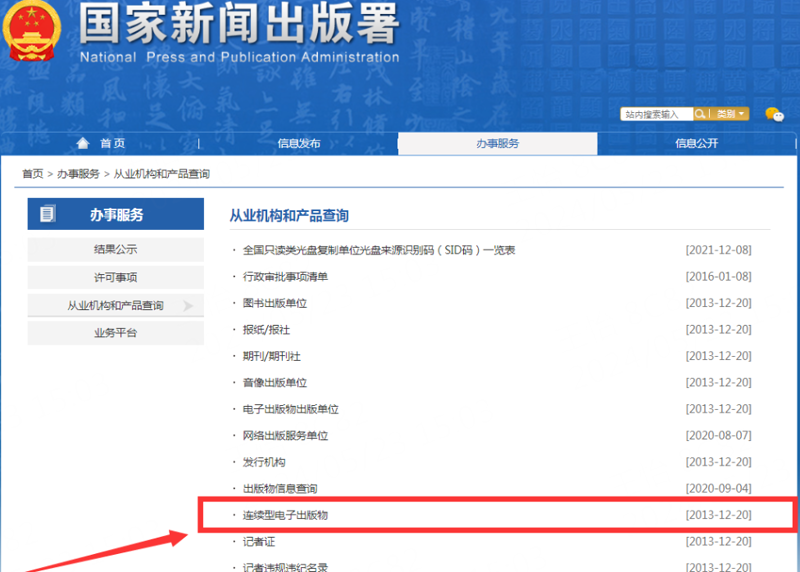Click the search magnifier icon
The width and height of the screenshot is (800, 572).
click(x=700, y=114)
